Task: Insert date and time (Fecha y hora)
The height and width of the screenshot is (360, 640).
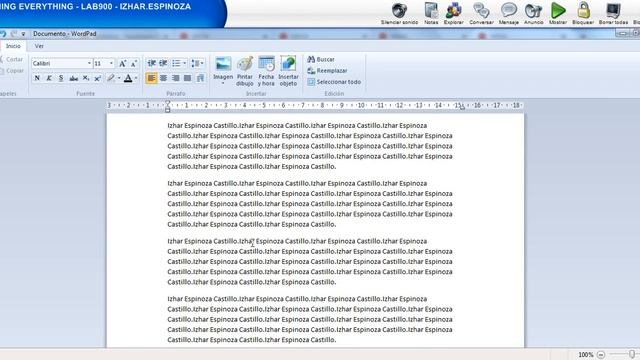Action: [x=266, y=71]
